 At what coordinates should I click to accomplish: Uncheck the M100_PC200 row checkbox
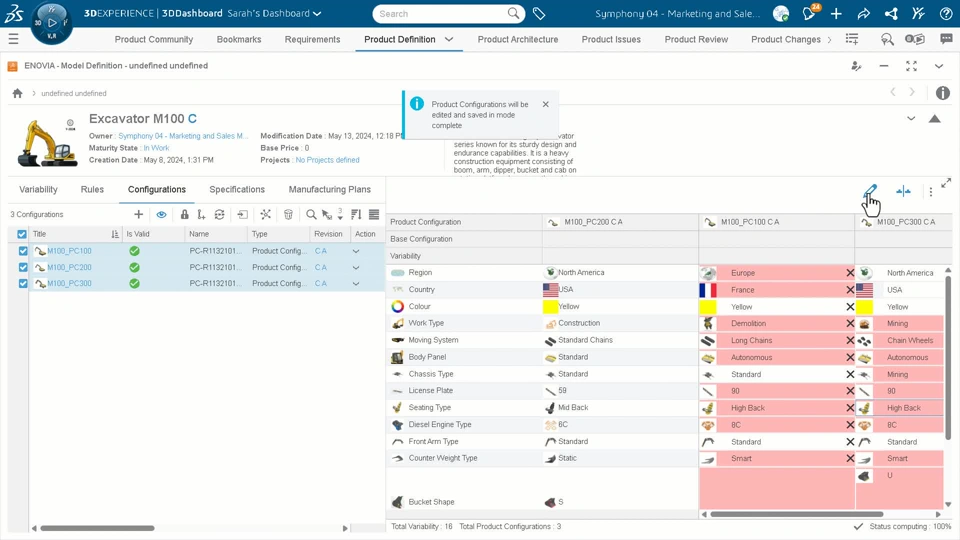pyautogui.click(x=23, y=268)
